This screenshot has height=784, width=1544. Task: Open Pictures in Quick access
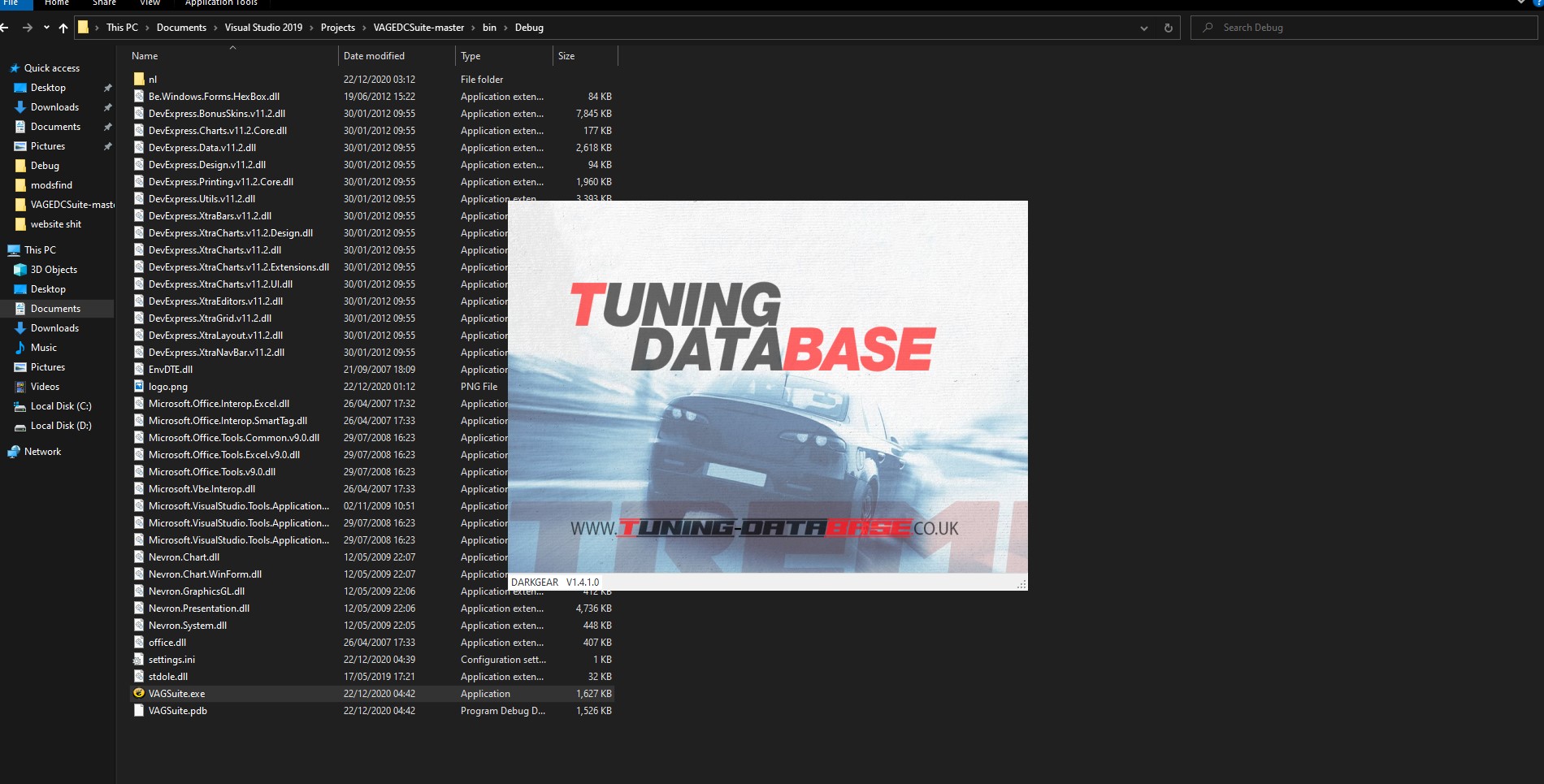point(48,146)
